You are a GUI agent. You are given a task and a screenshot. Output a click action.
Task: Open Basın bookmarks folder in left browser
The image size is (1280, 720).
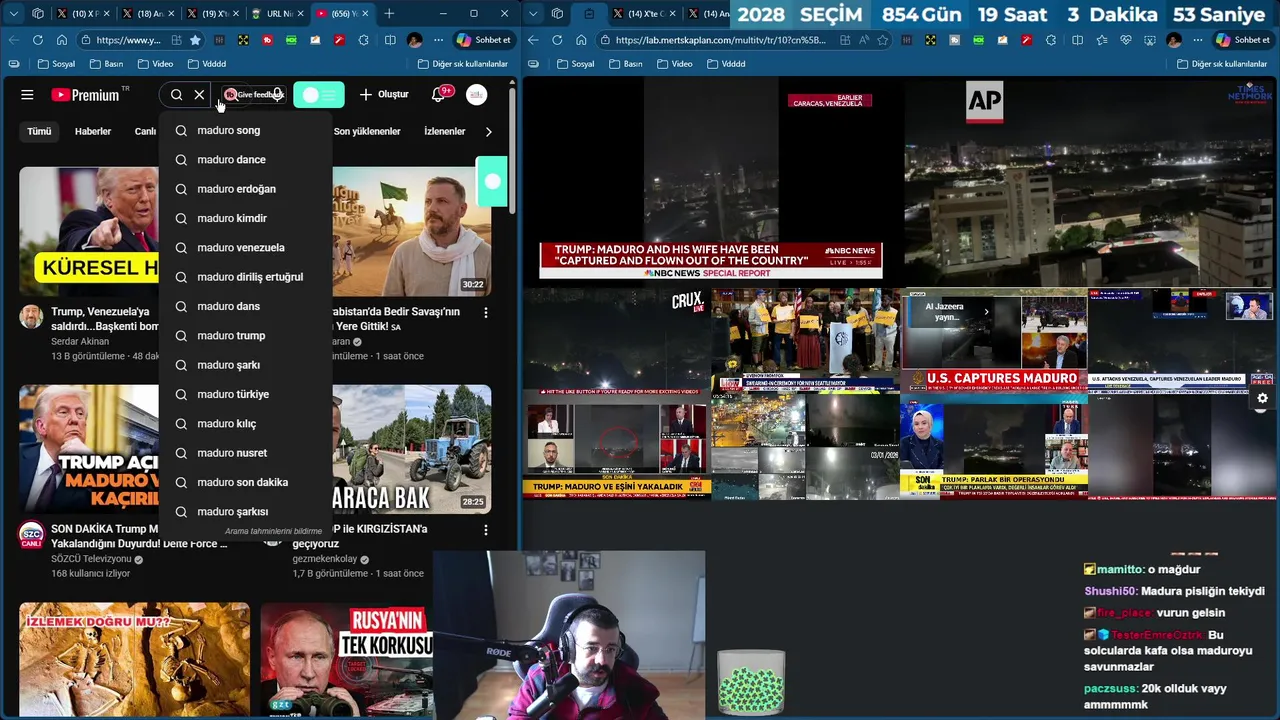[107, 64]
